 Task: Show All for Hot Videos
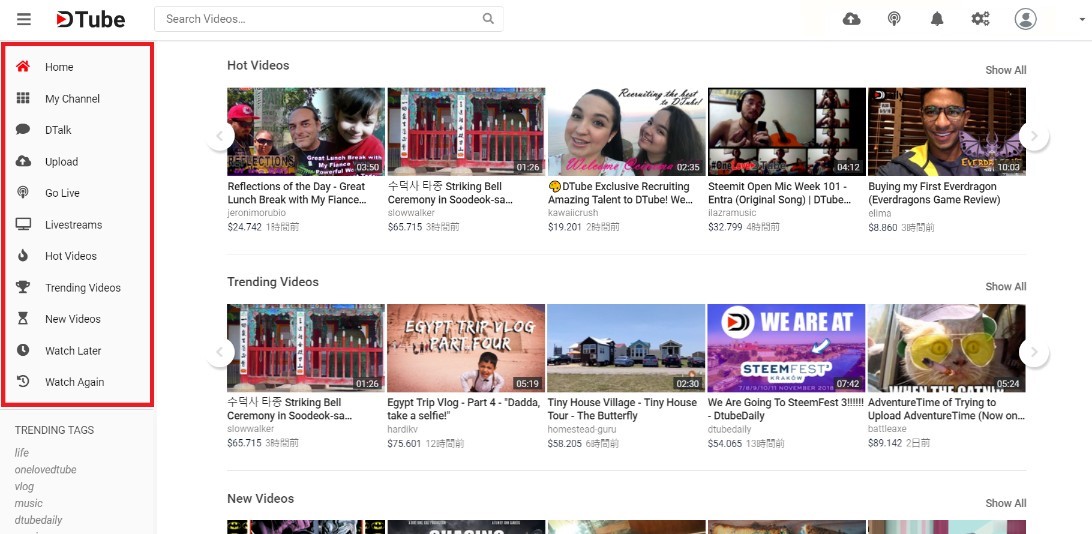[1005, 70]
